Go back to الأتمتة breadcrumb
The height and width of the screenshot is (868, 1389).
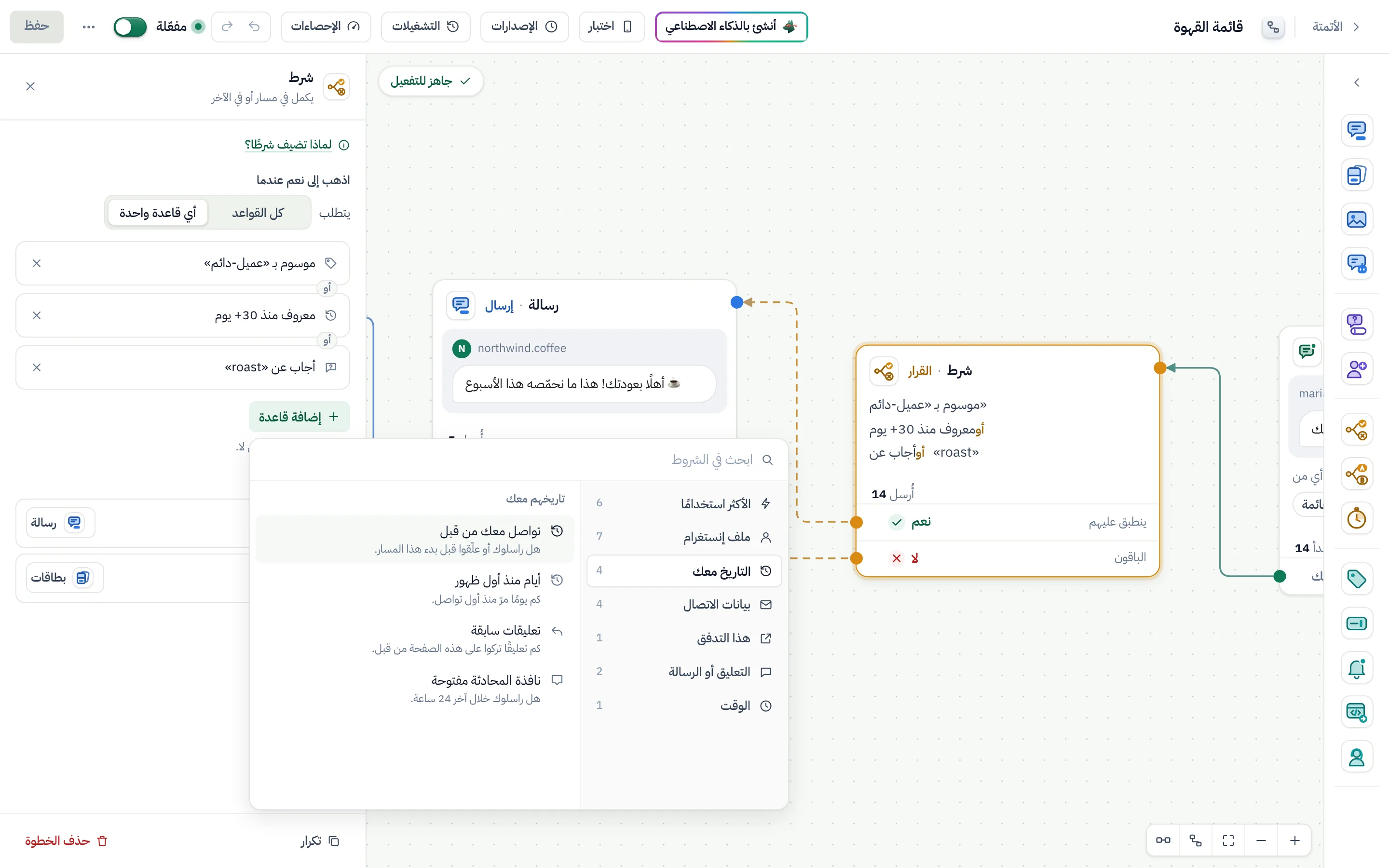click(1335, 27)
